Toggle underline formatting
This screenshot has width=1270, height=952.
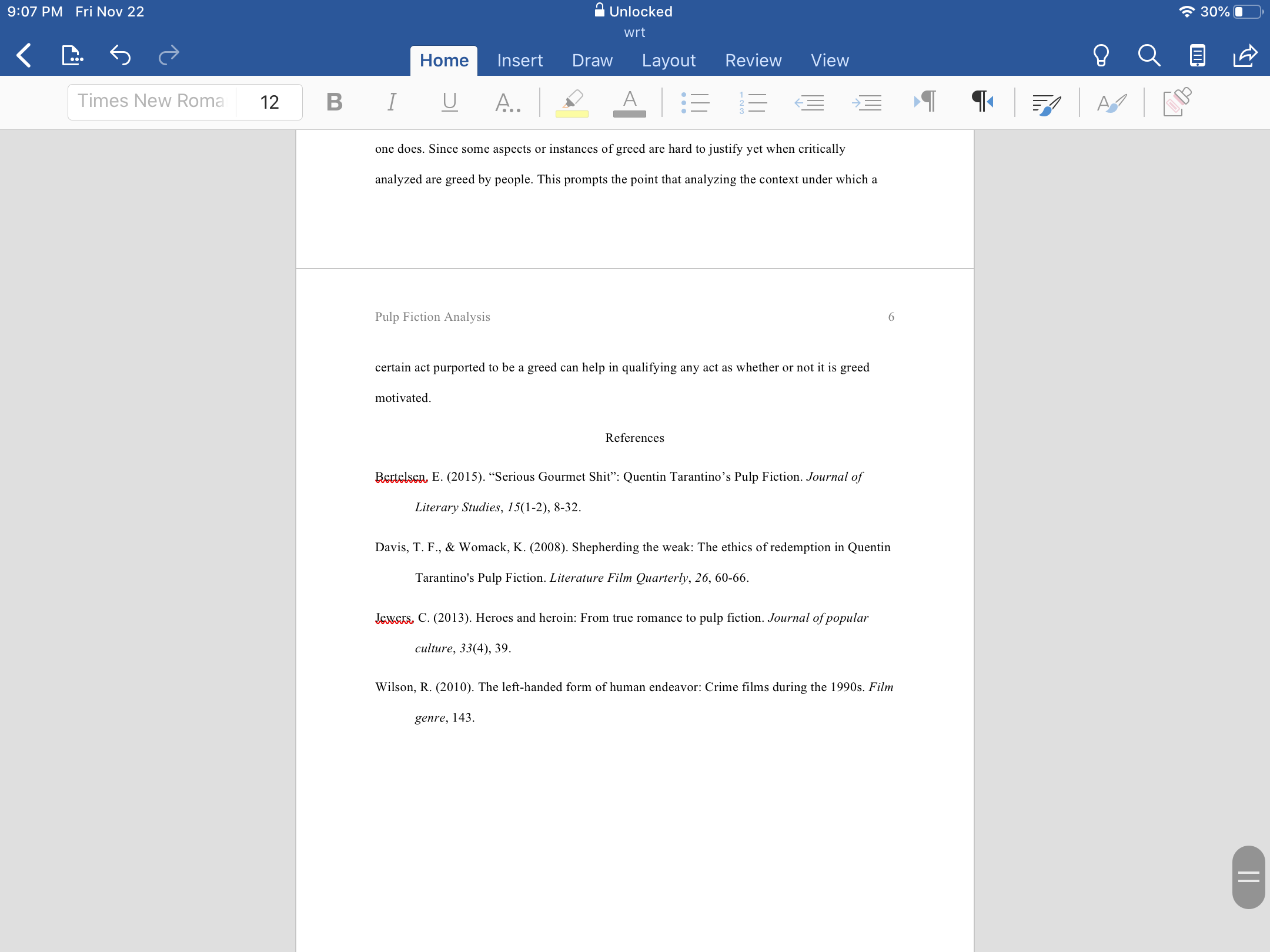point(449,102)
